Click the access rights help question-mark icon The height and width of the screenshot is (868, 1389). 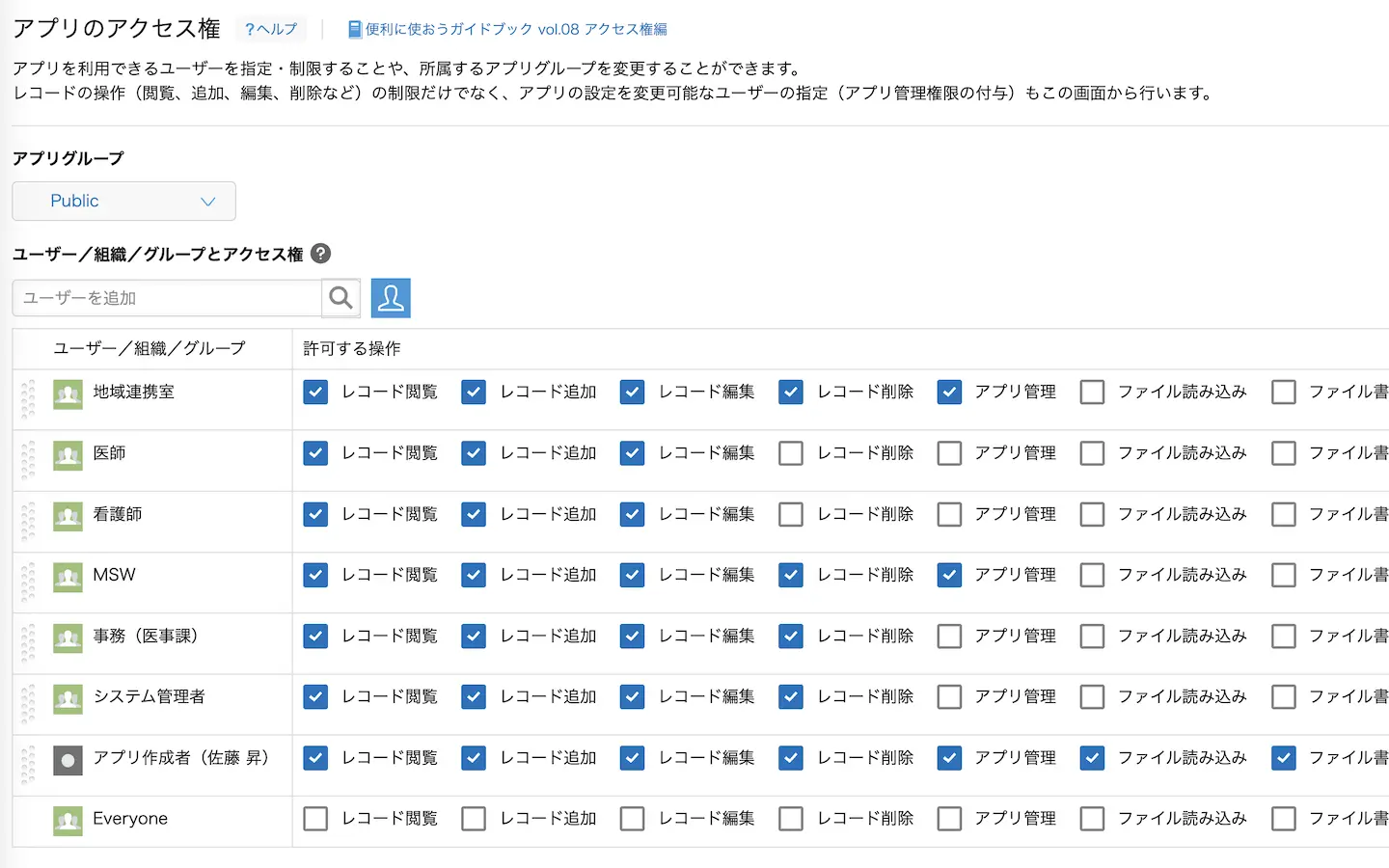click(x=321, y=254)
